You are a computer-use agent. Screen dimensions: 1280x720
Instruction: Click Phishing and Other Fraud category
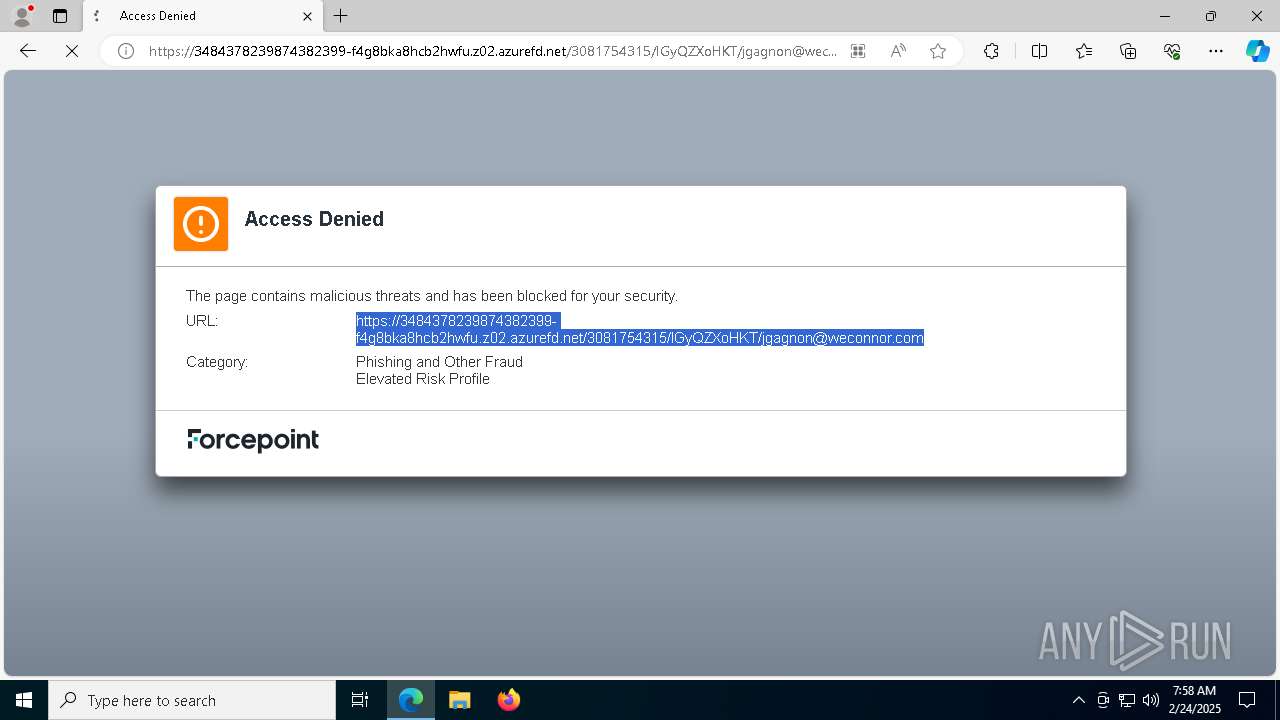pyautogui.click(x=439, y=362)
